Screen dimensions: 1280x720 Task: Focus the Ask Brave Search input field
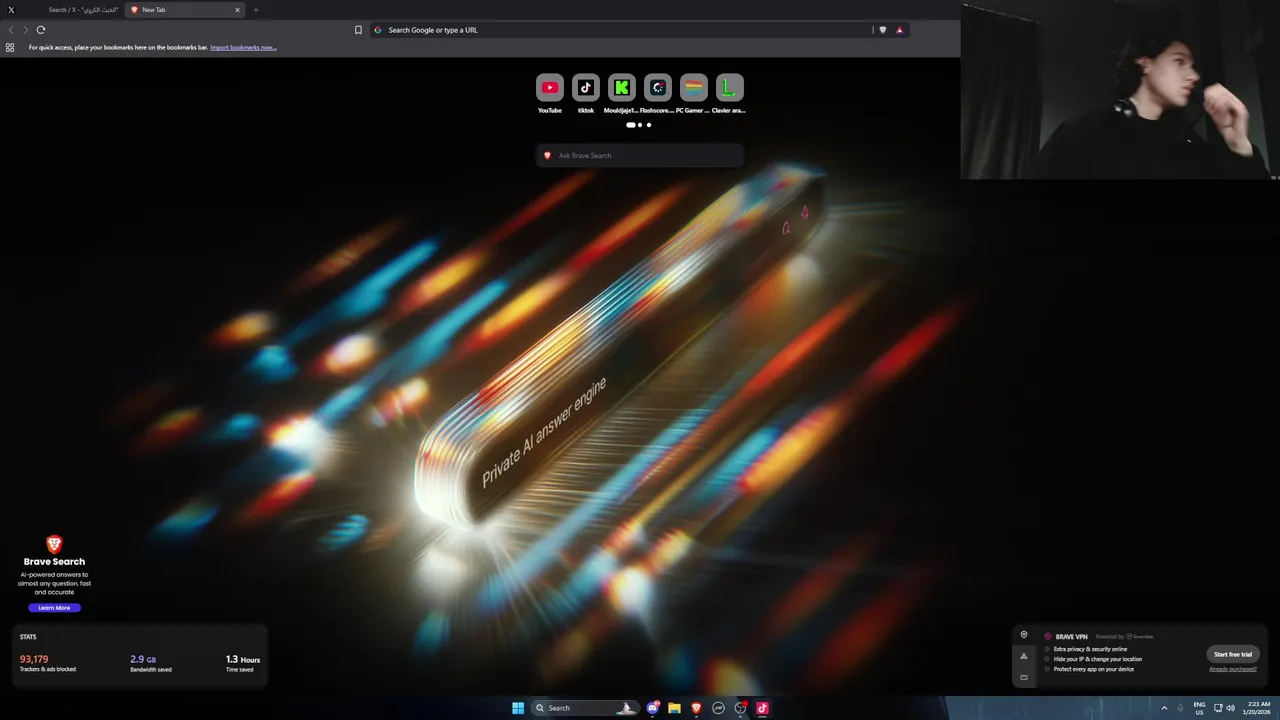(x=640, y=155)
